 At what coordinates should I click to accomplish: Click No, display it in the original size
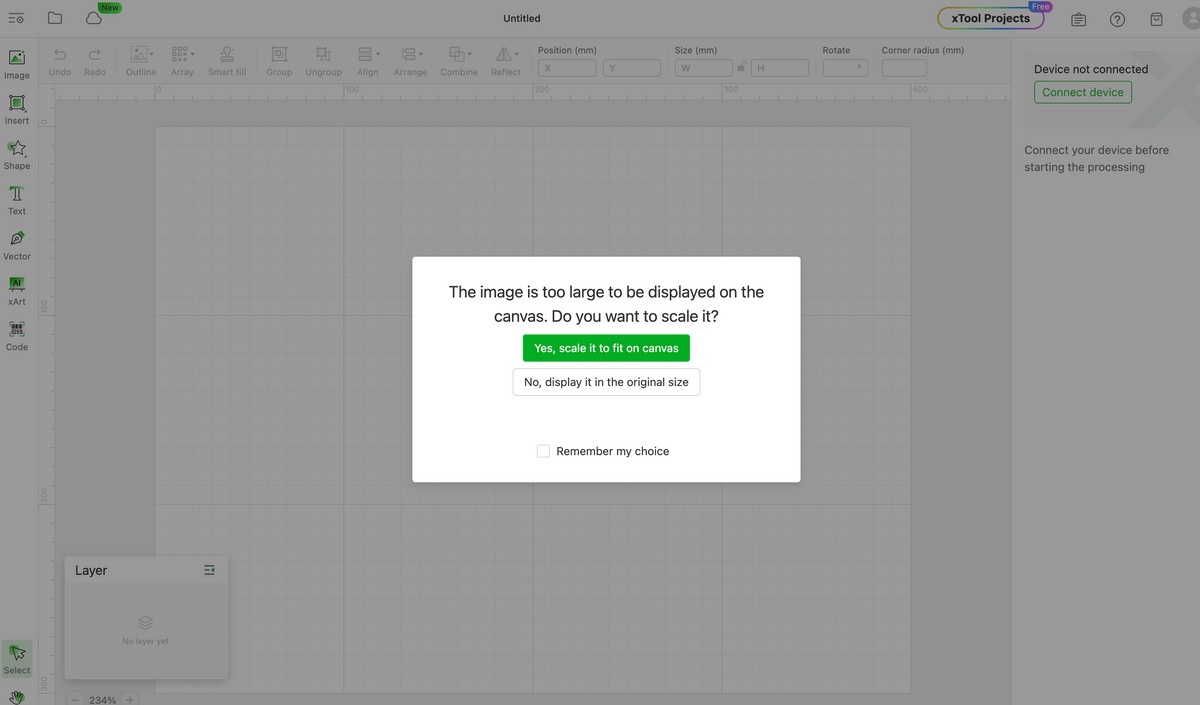tap(606, 382)
